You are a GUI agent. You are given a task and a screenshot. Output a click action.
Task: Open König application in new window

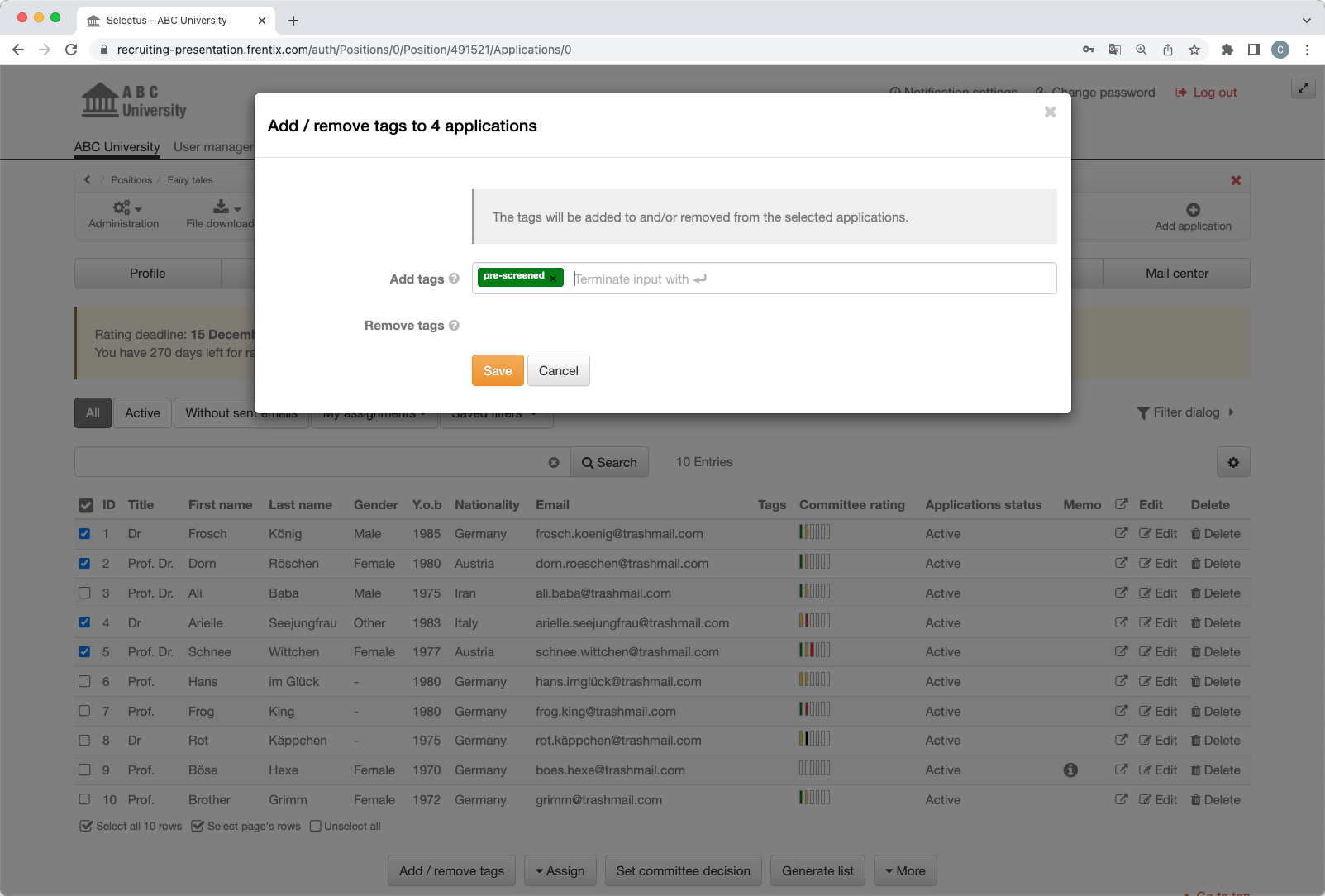click(x=1121, y=533)
